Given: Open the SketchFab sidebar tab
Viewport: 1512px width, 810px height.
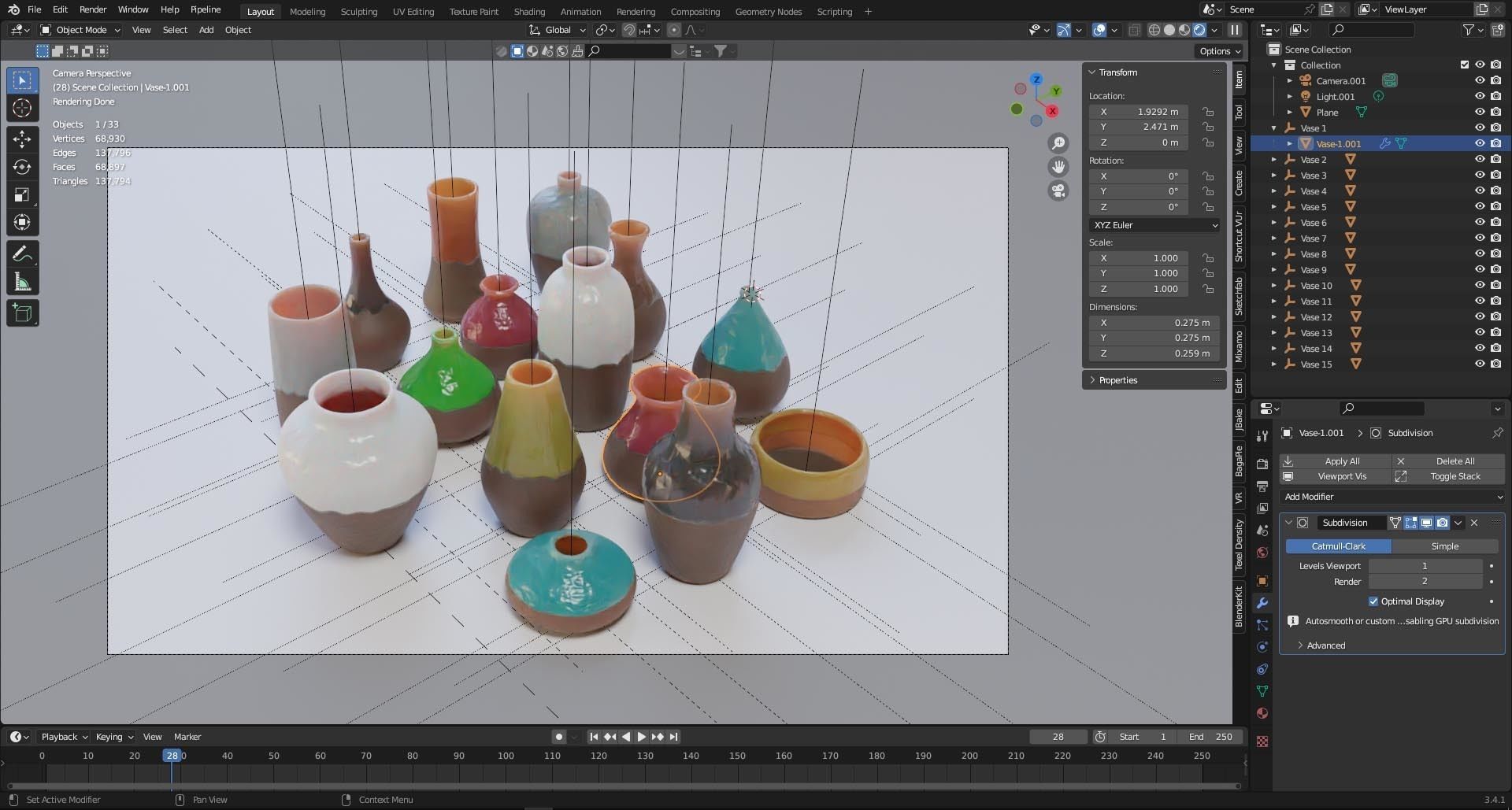Looking at the screenshot, I should (x=1239, y=297).
